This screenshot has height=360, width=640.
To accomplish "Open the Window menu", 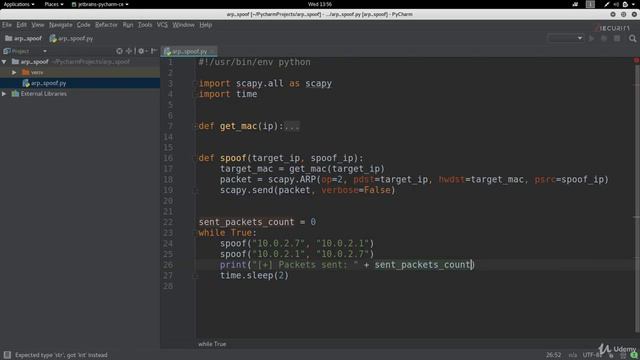I will point(183,25).
